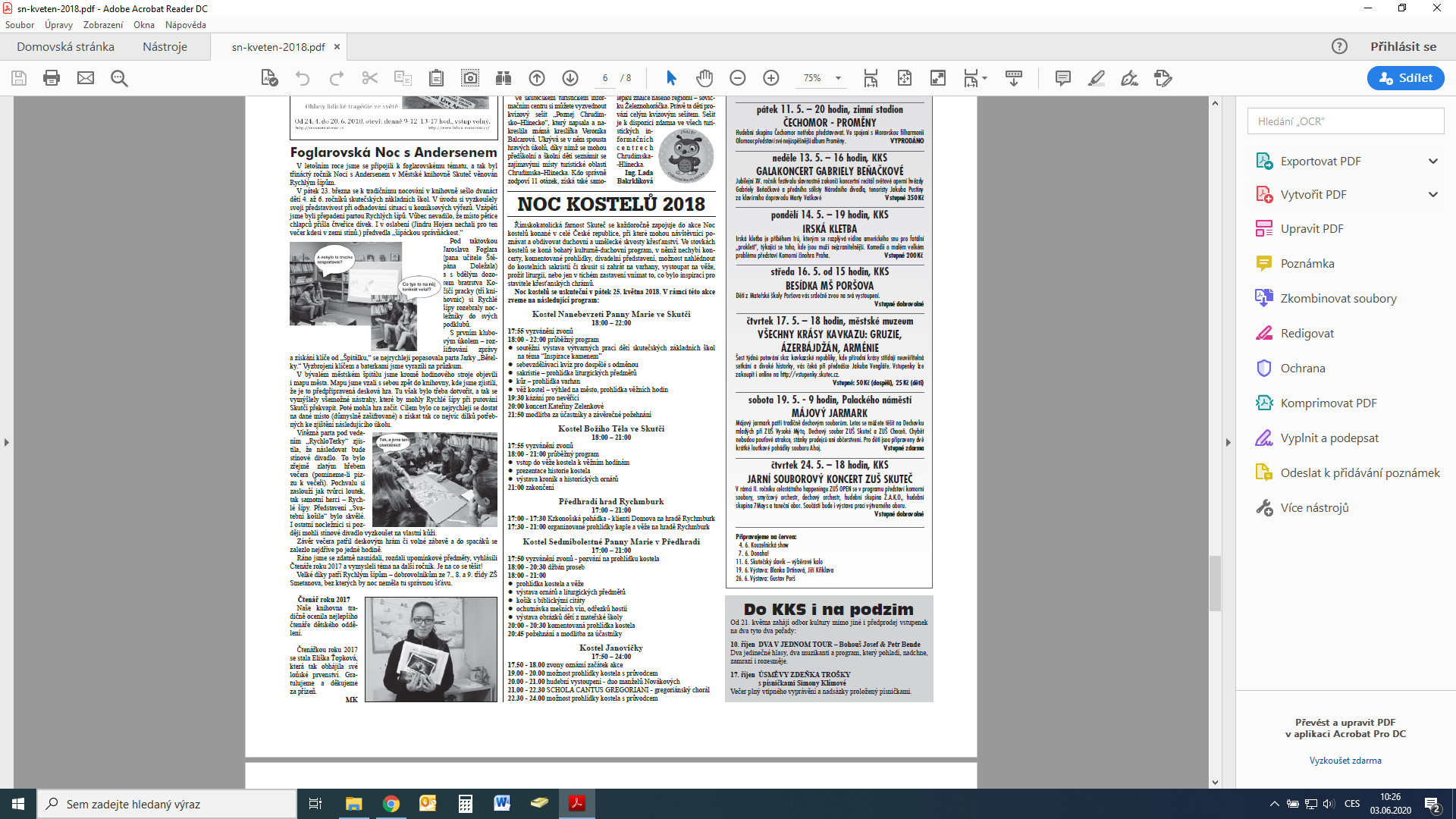Go to next page arrow
This screenshot has height=819, width=1456.
tap(570, 78)
